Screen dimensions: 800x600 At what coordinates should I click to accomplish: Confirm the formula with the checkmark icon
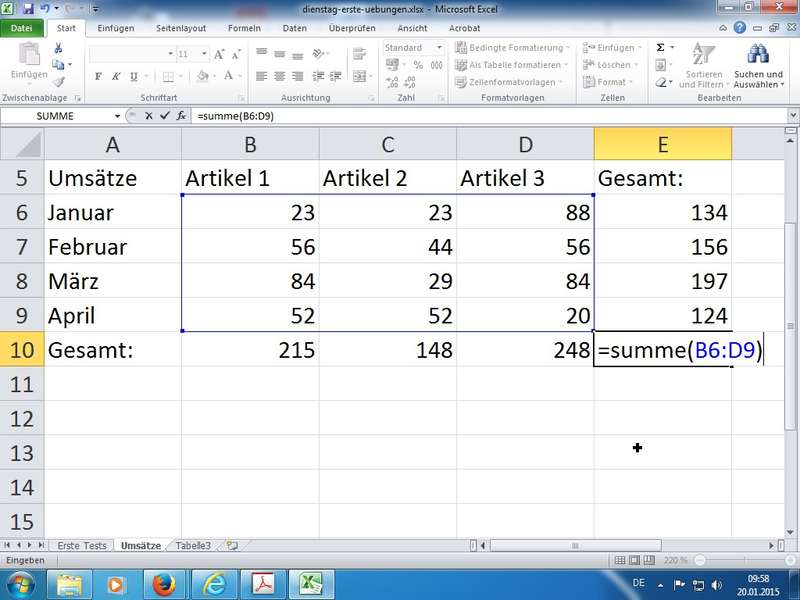[x=164, y=116]
